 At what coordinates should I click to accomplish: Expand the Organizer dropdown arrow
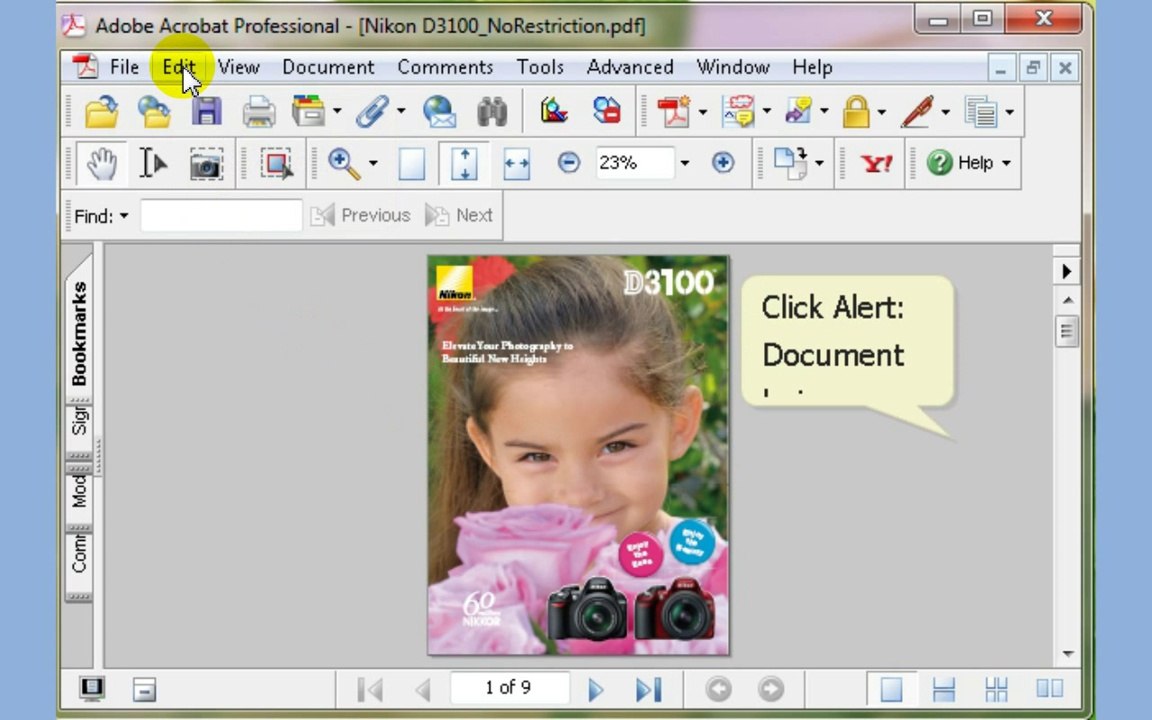click(x=336, y=112)
